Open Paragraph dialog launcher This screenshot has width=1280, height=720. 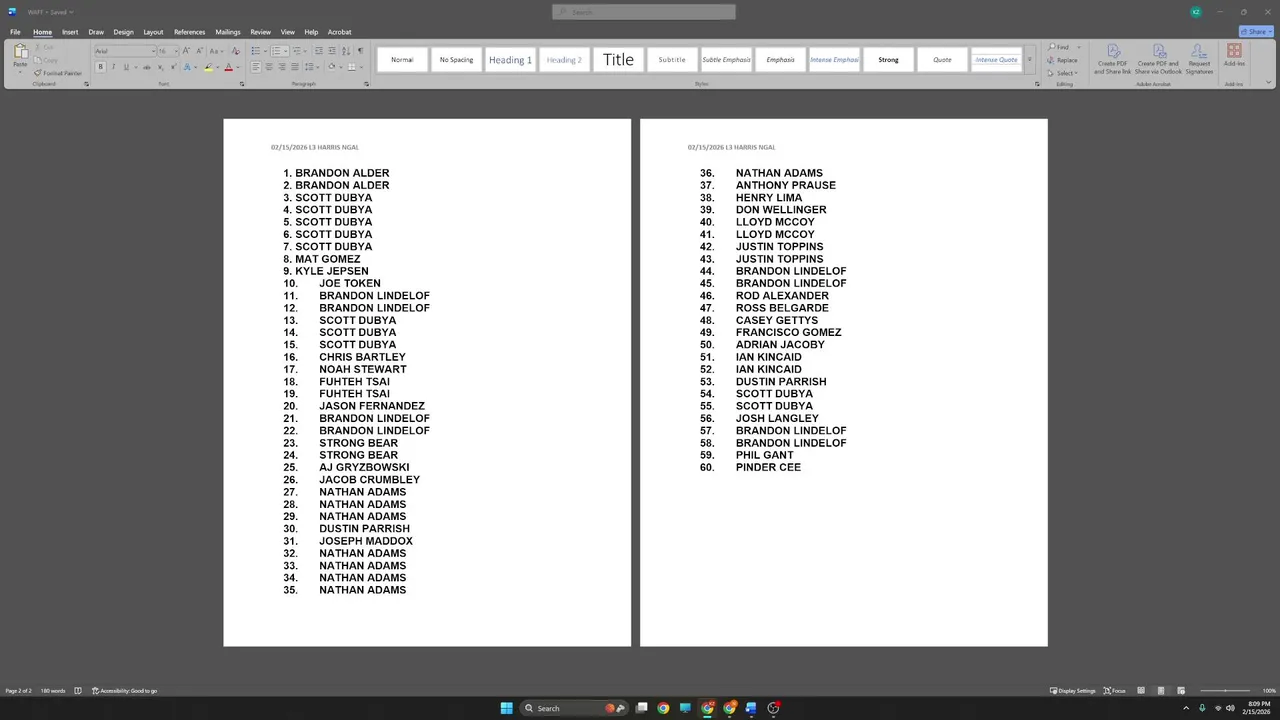click(x=366, y=84)
